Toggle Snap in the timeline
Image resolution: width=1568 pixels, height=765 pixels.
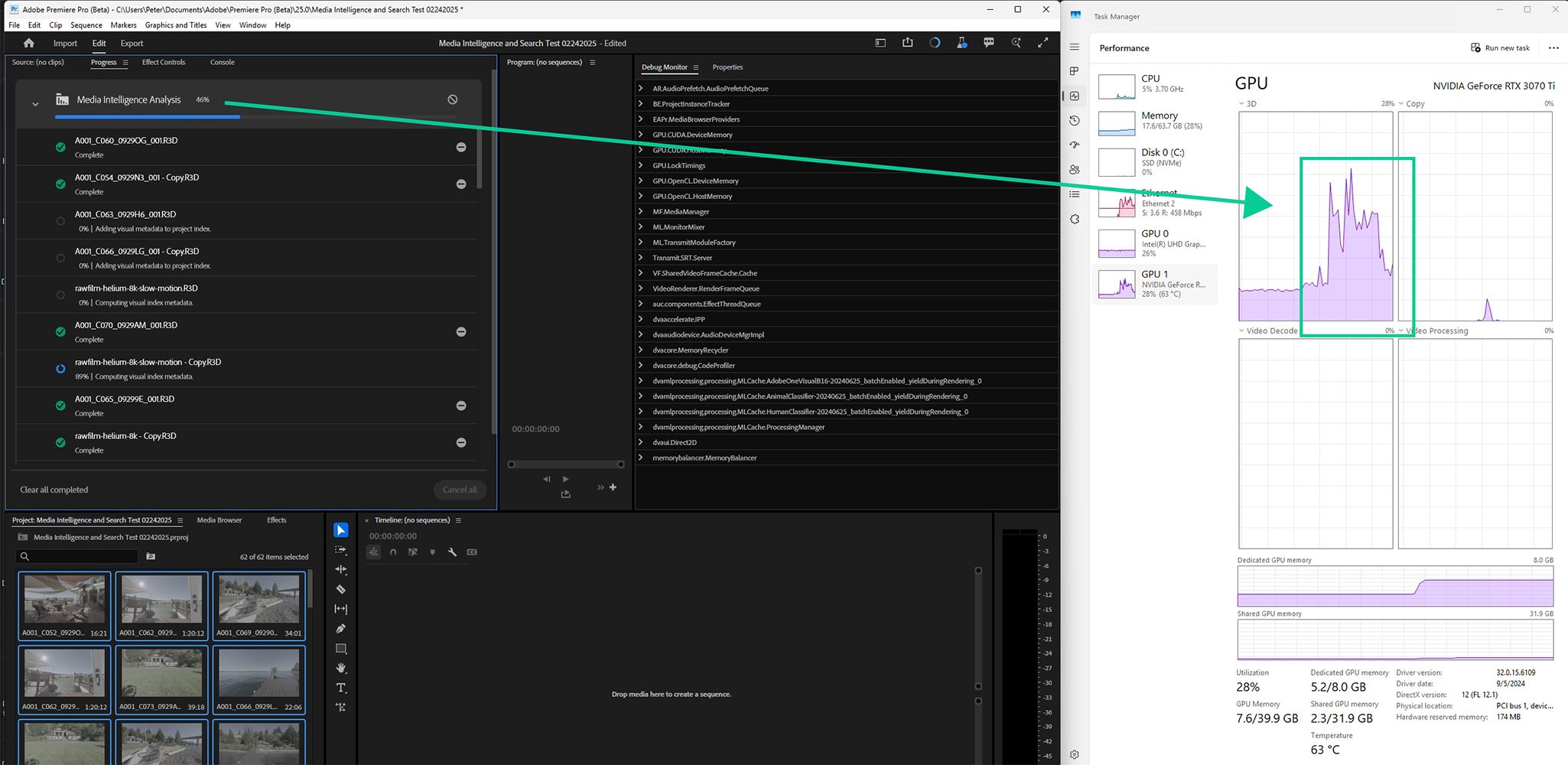pyautogui.click(x=394, y=552)
